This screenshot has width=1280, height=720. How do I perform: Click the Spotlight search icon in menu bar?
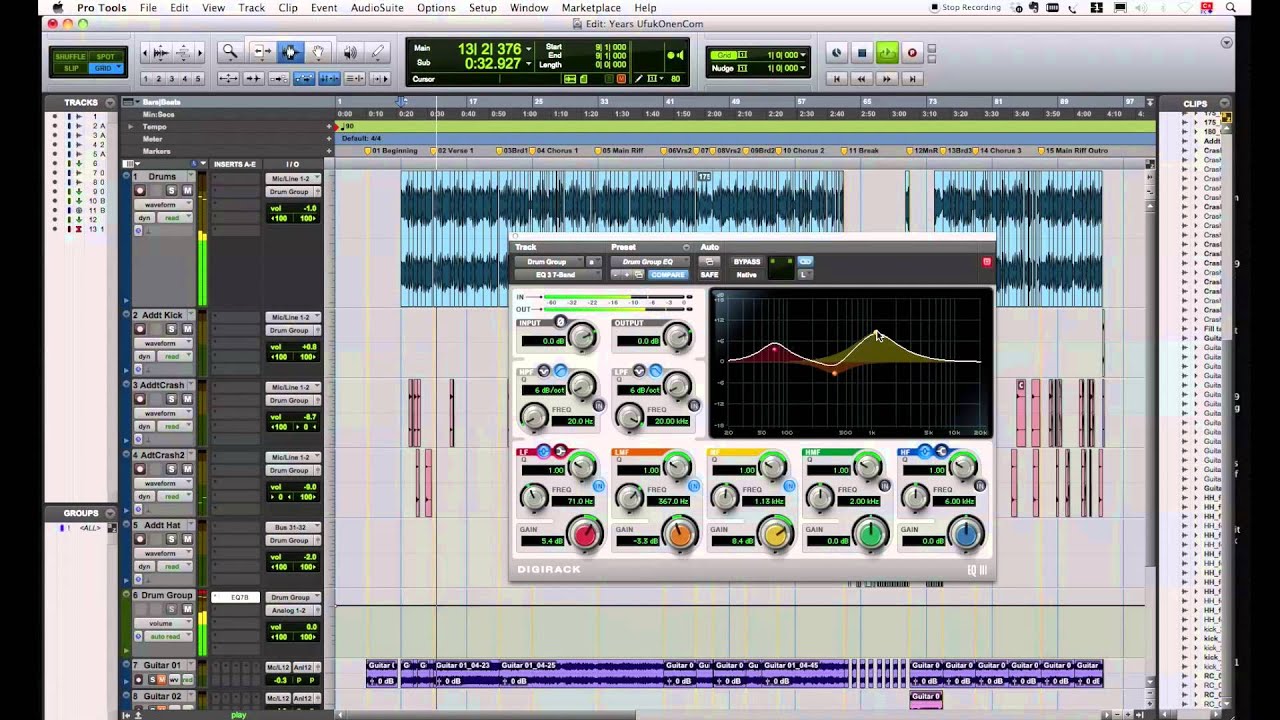coord(1229,8)
